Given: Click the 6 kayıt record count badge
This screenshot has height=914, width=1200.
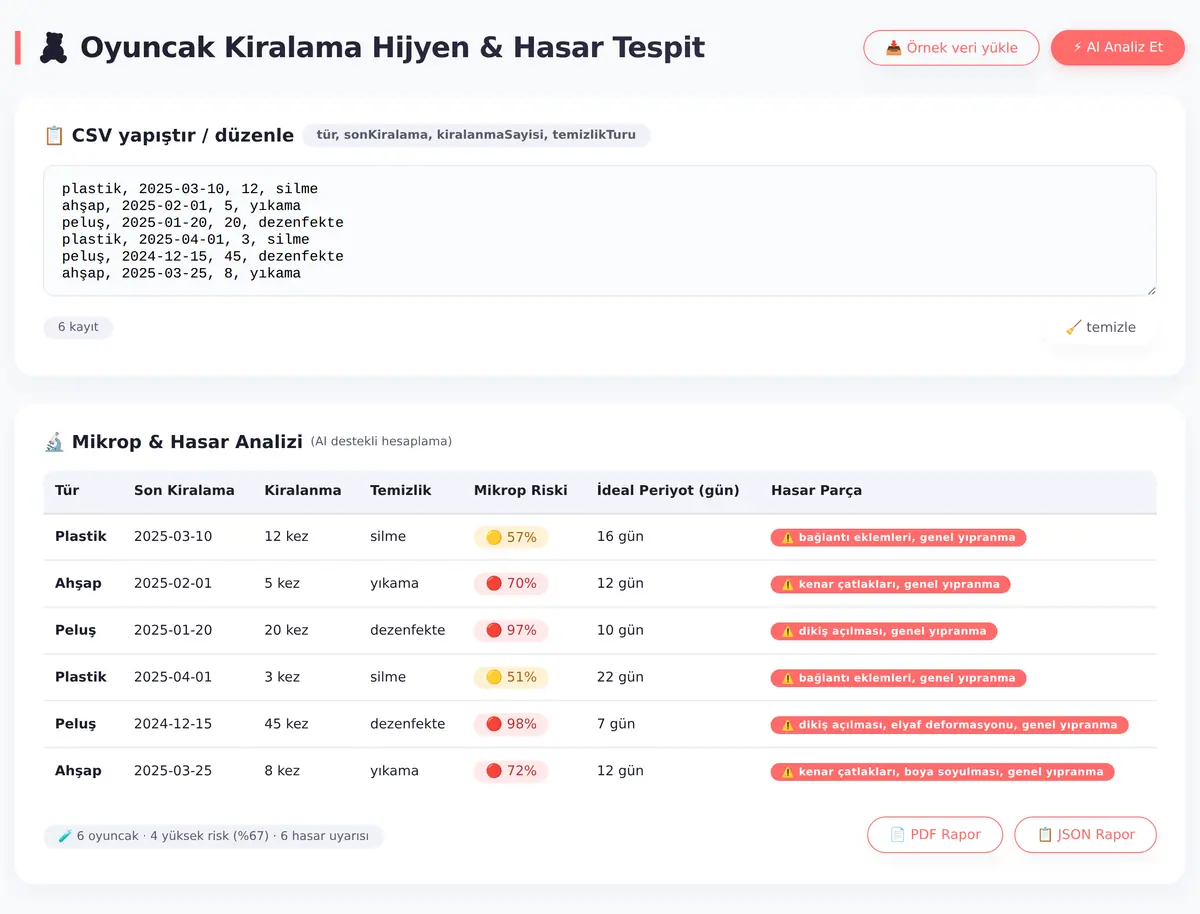Looking at the screenshot, I should (x=78, y=327).
